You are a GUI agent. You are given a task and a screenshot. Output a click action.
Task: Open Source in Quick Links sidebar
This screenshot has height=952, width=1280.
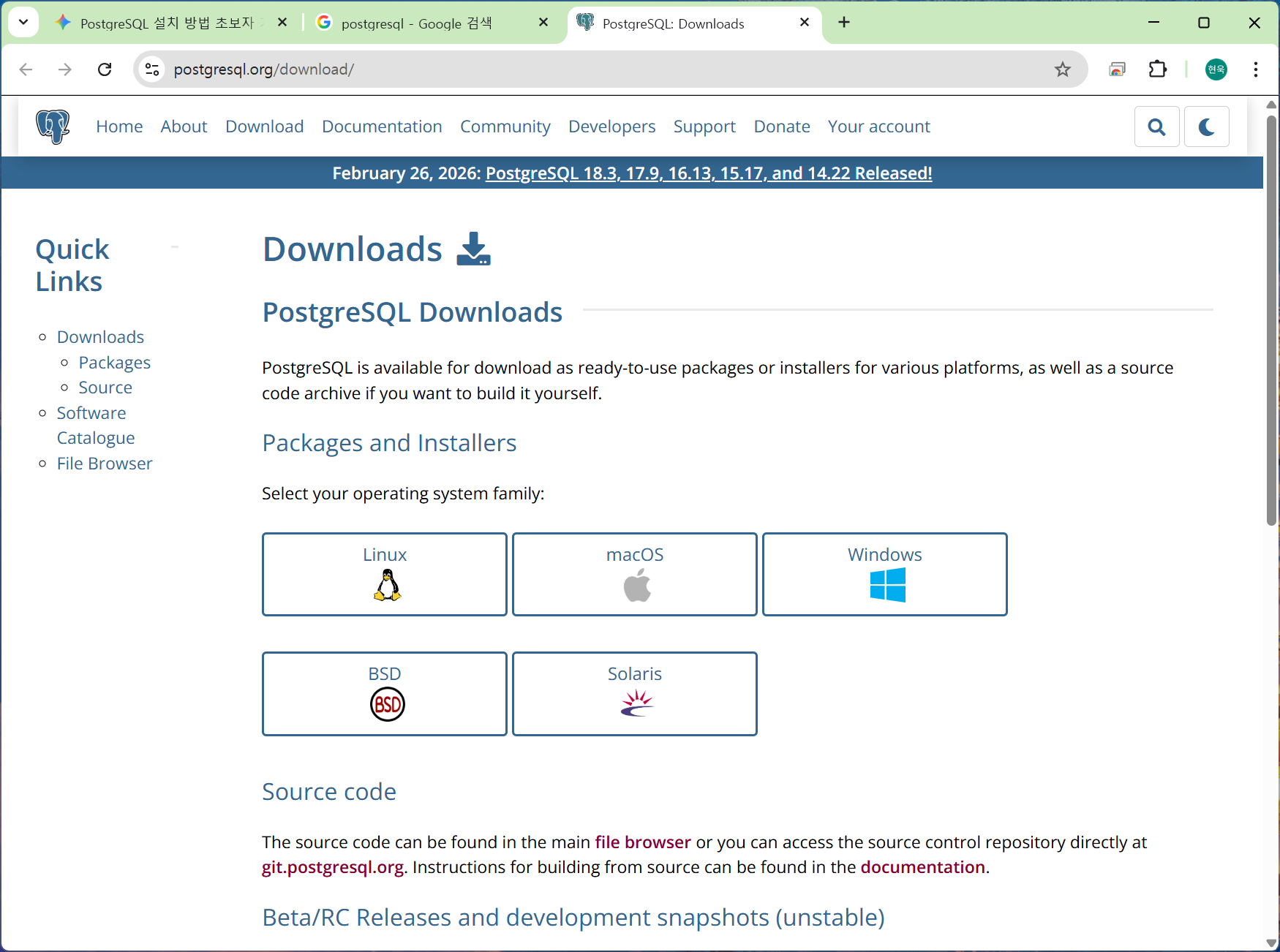(x=105, y=388)
